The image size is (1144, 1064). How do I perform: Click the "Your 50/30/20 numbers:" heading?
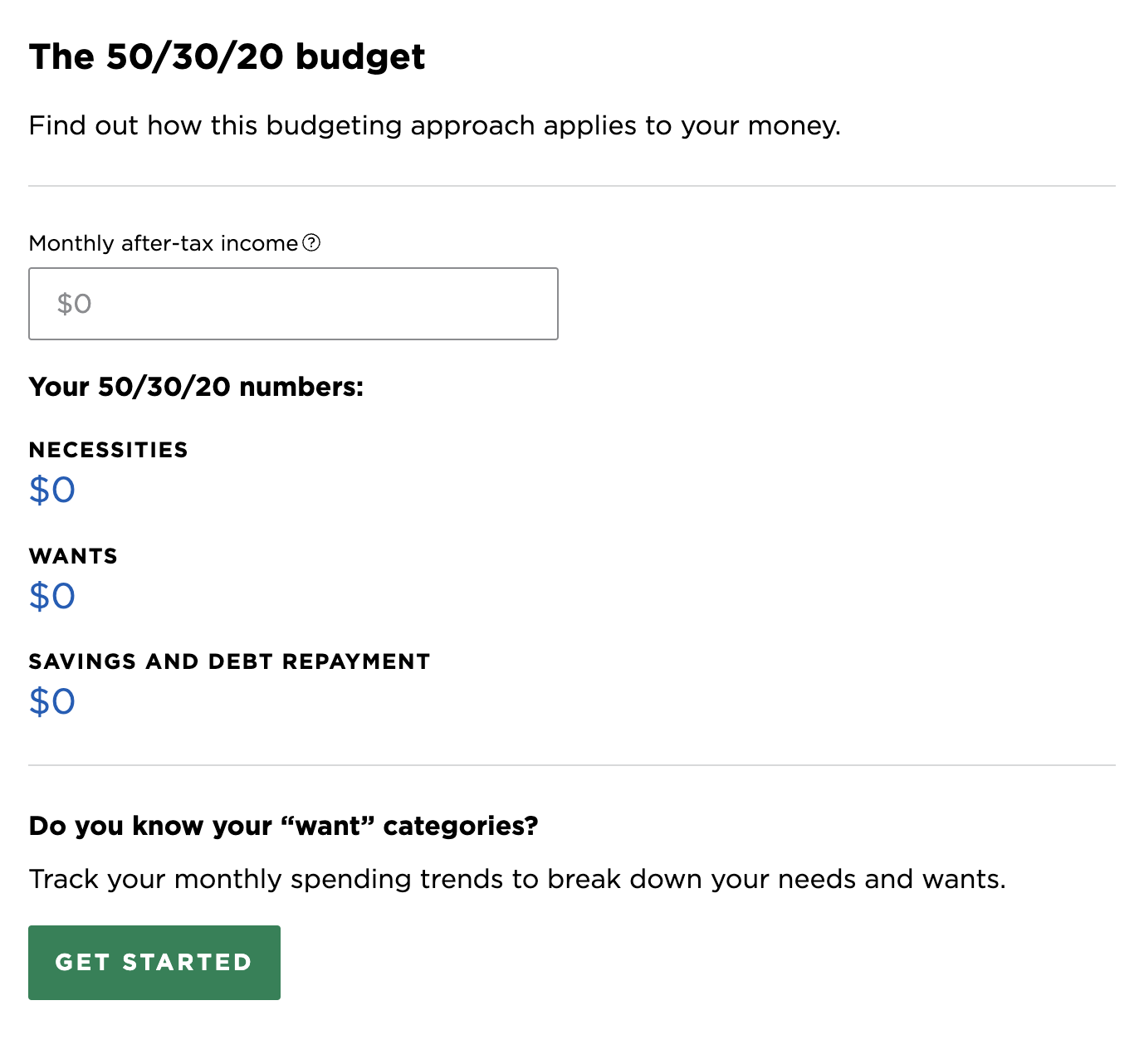(x=196, y=387)
